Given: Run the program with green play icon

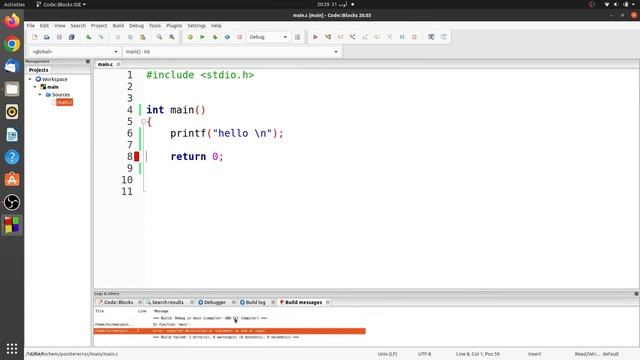Looking at the screenshot, I should tap(202, 37).
